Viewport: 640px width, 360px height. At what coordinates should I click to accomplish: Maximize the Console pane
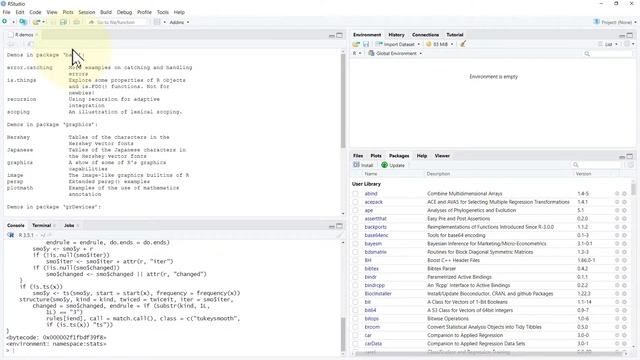pos(340,226)
